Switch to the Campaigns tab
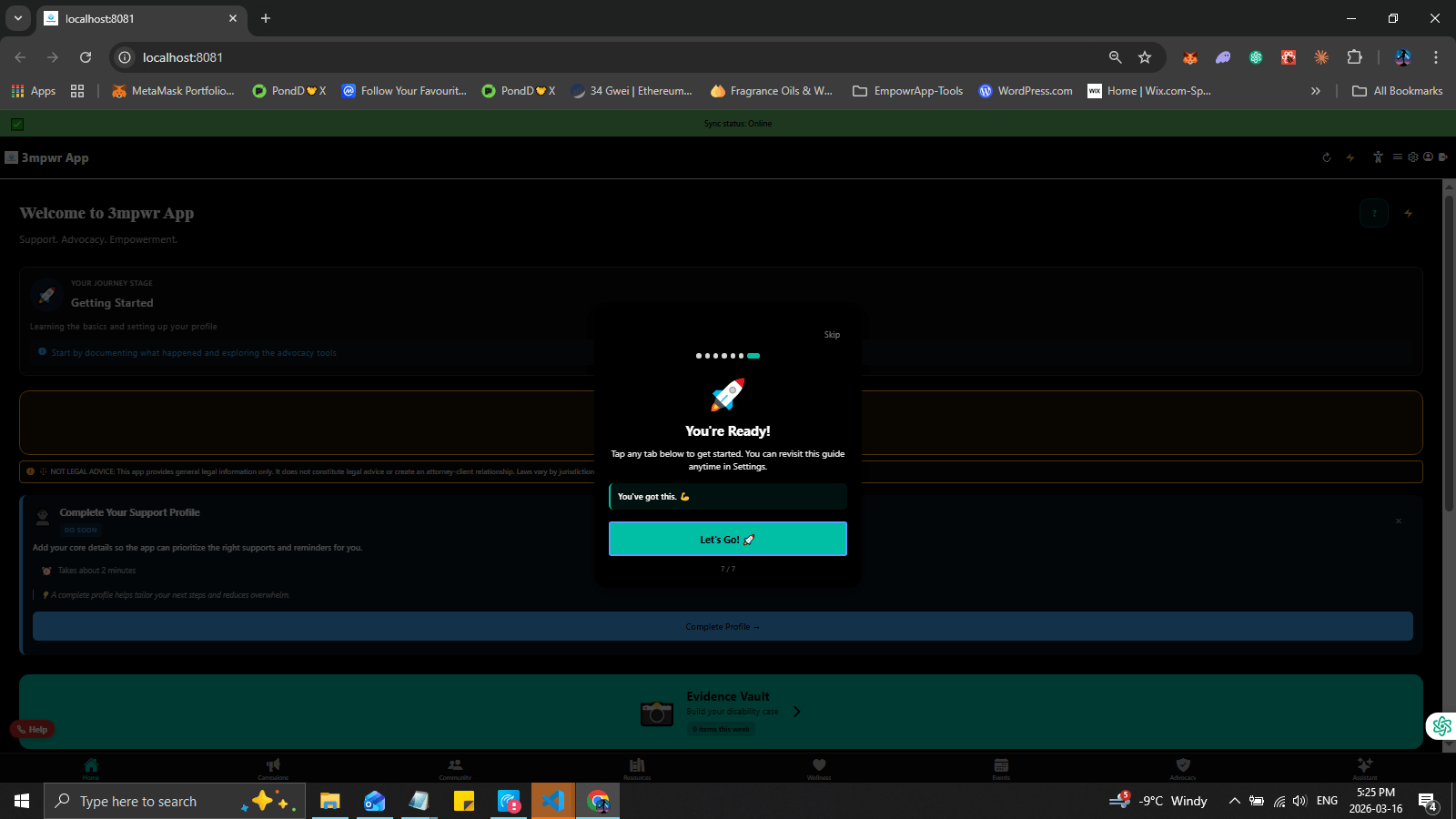 [273, 767]
